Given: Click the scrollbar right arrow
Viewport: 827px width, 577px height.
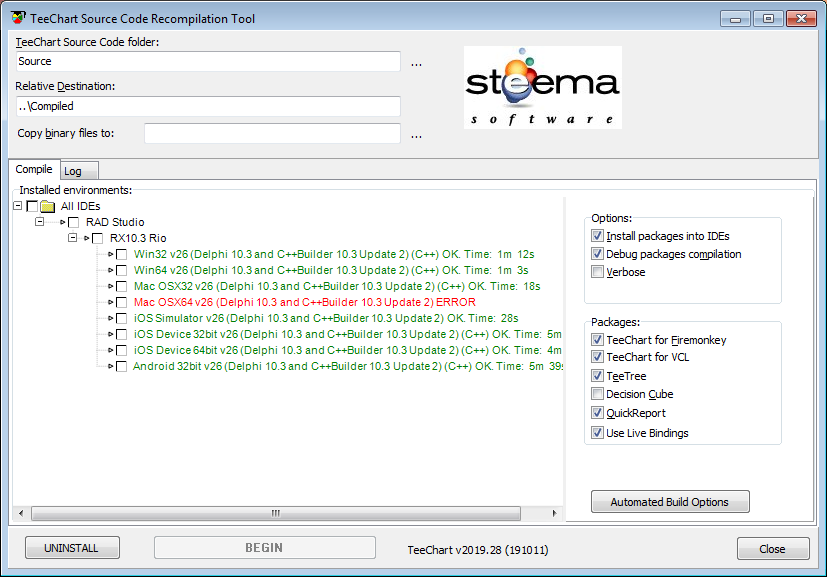Looking at the screenshot, I should pyautogui.click(x=554, y=513).
